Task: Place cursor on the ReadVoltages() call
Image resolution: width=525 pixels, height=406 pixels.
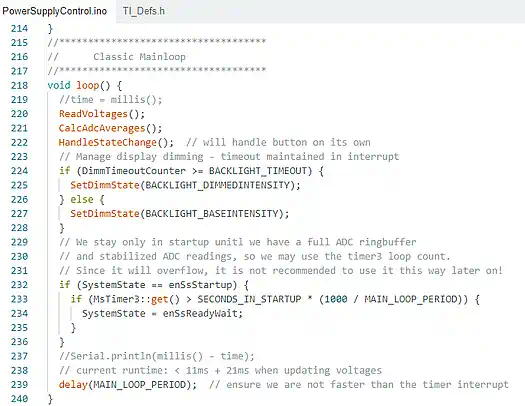Action: pos(102,114)
